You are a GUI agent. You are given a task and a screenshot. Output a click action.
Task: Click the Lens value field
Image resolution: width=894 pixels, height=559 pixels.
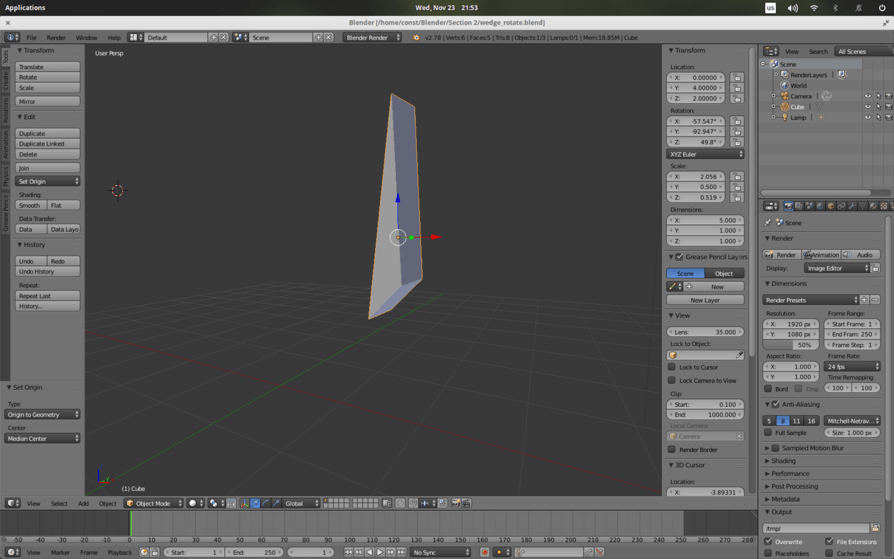tap(706, 332)
